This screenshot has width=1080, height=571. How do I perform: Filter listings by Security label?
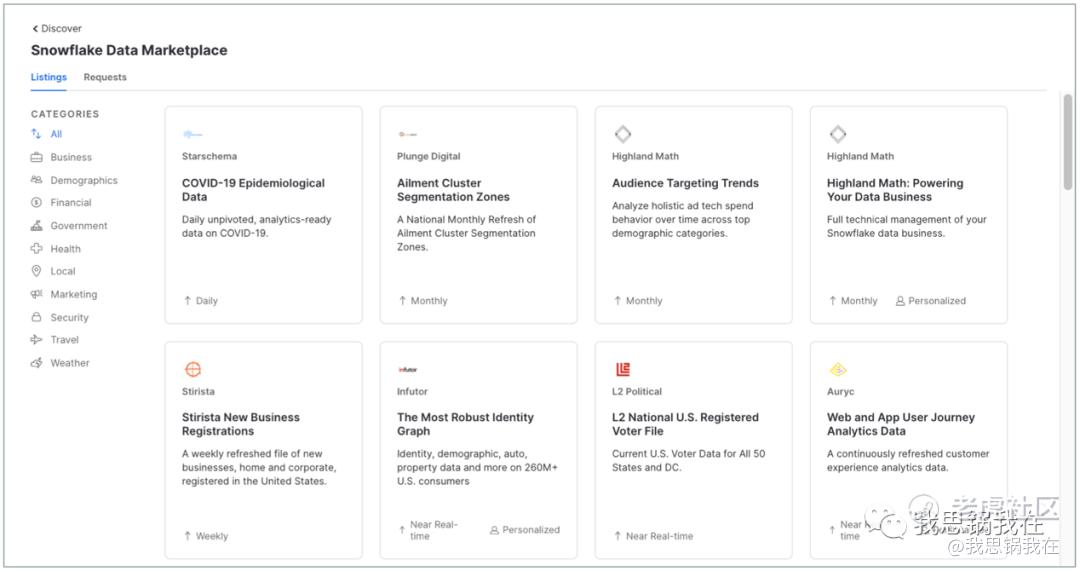pyautogui.click(x=70, y=318)
